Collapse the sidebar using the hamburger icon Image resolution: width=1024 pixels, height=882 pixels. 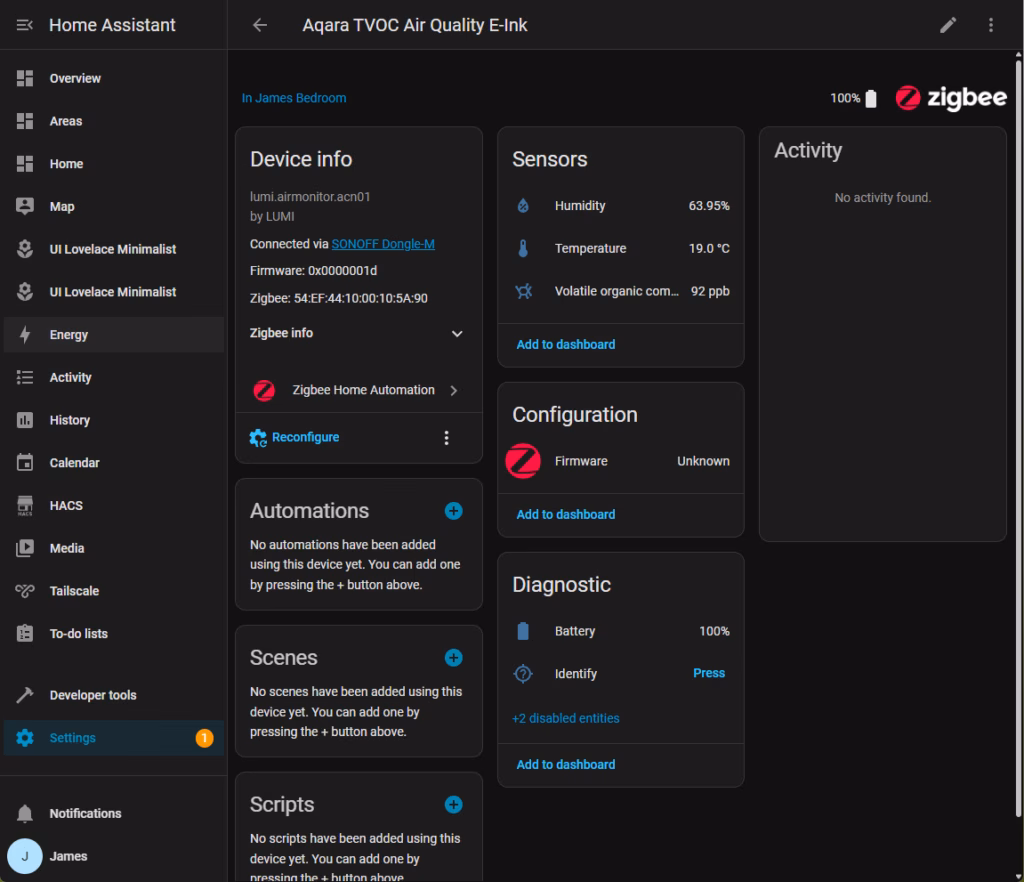pos(25,25)
